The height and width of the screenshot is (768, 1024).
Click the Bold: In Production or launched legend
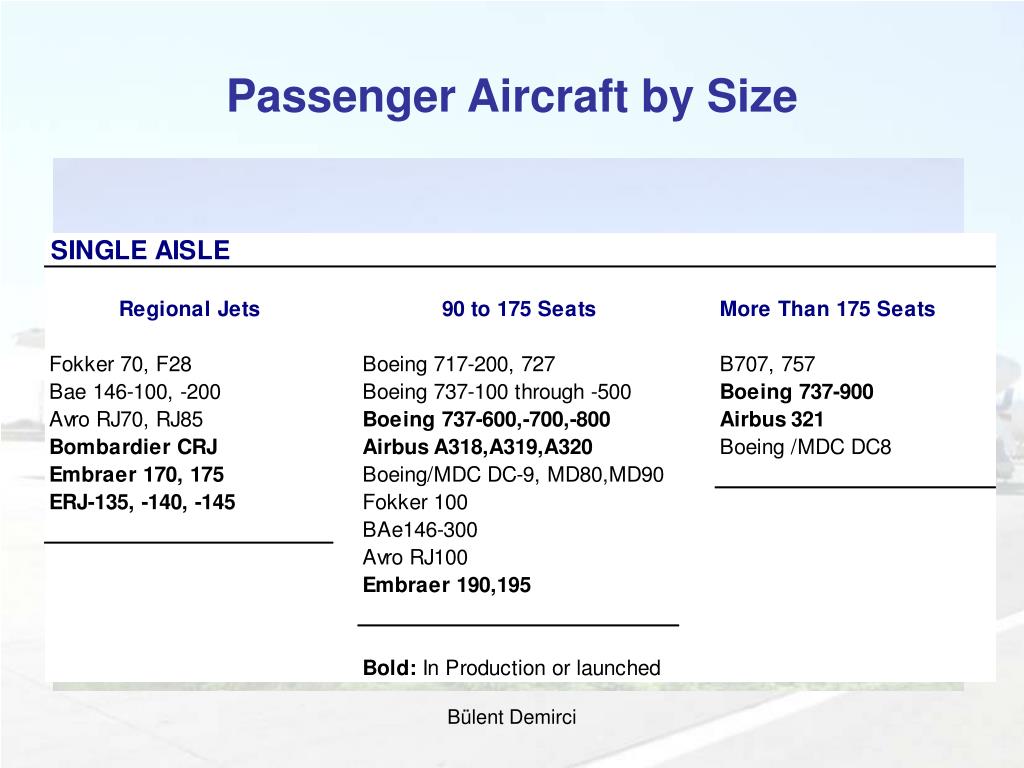pyautogui.click(x=511, y=667)
